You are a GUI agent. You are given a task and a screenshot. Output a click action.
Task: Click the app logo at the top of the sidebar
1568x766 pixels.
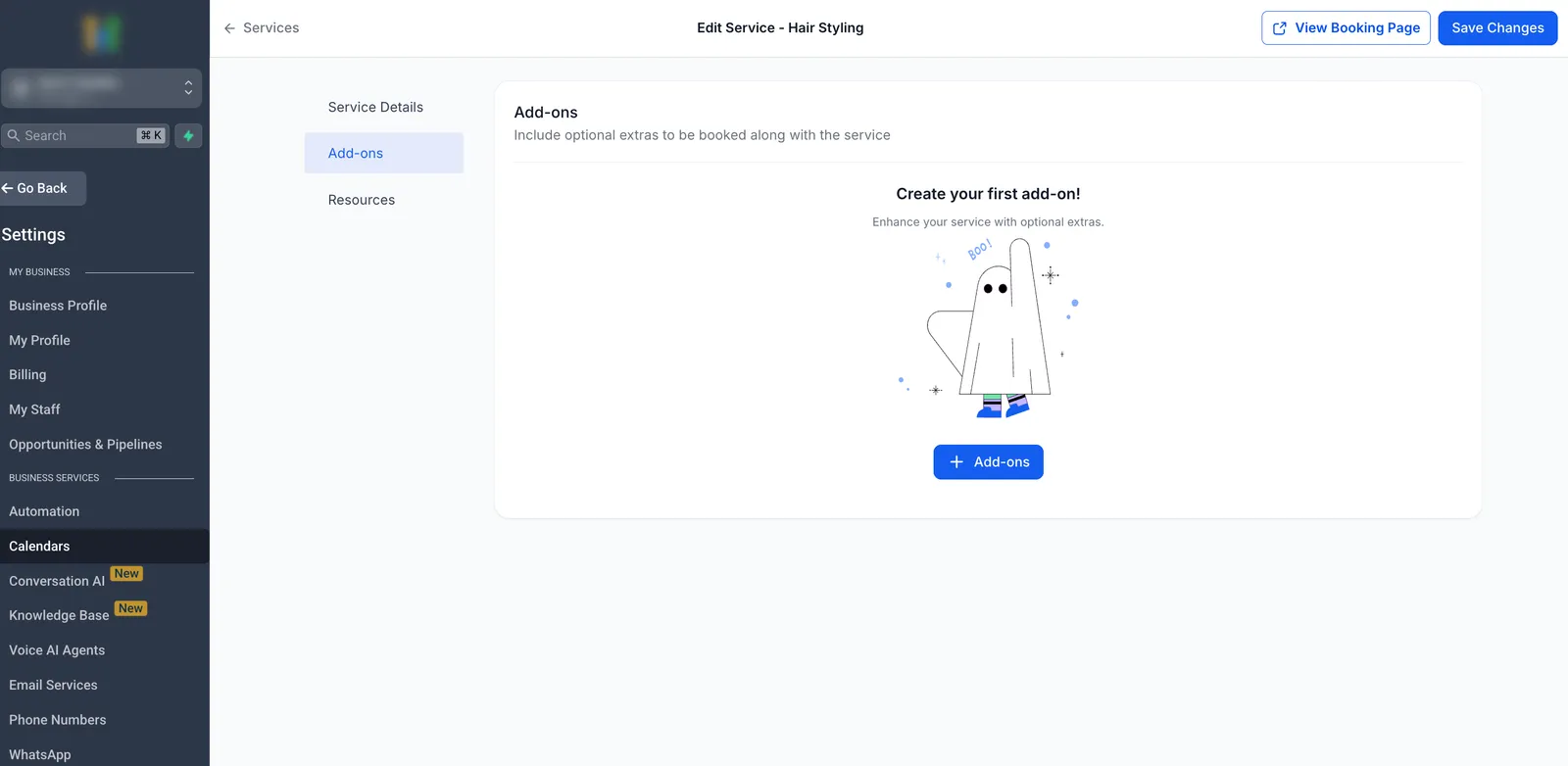pyautogui.click(x=101, y=34)
